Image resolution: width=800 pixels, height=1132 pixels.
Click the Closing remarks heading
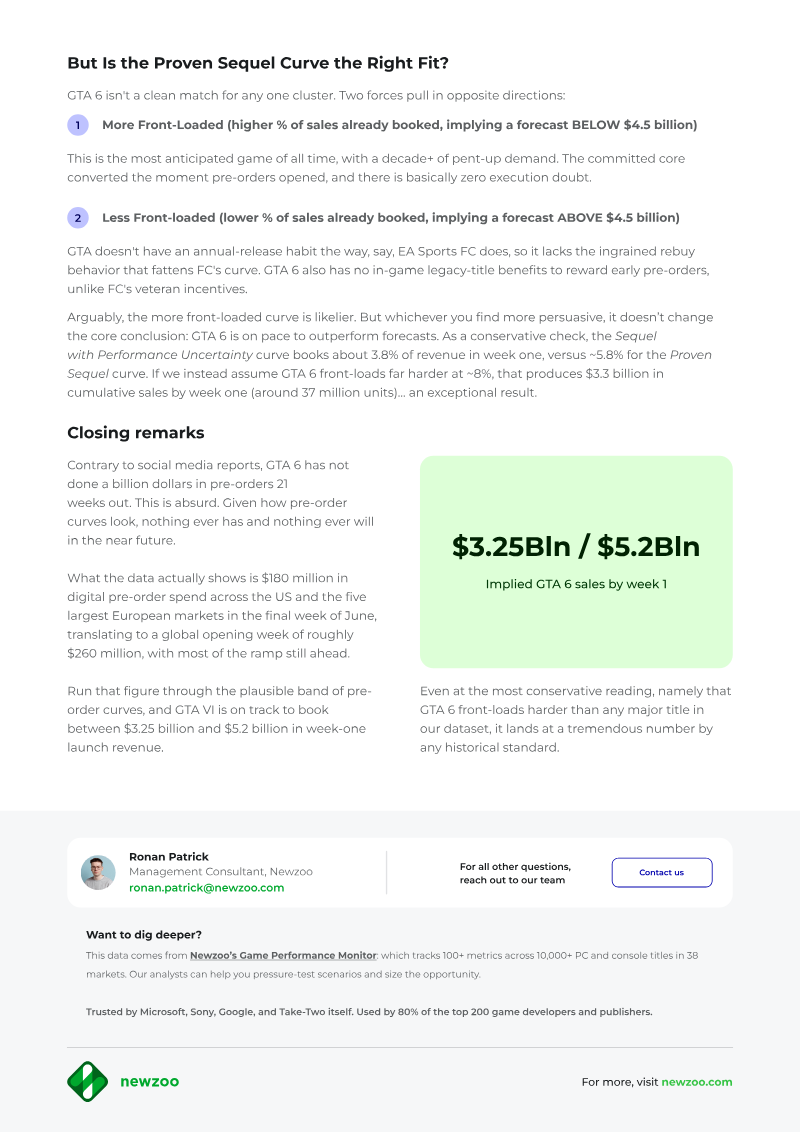(136, 432)
